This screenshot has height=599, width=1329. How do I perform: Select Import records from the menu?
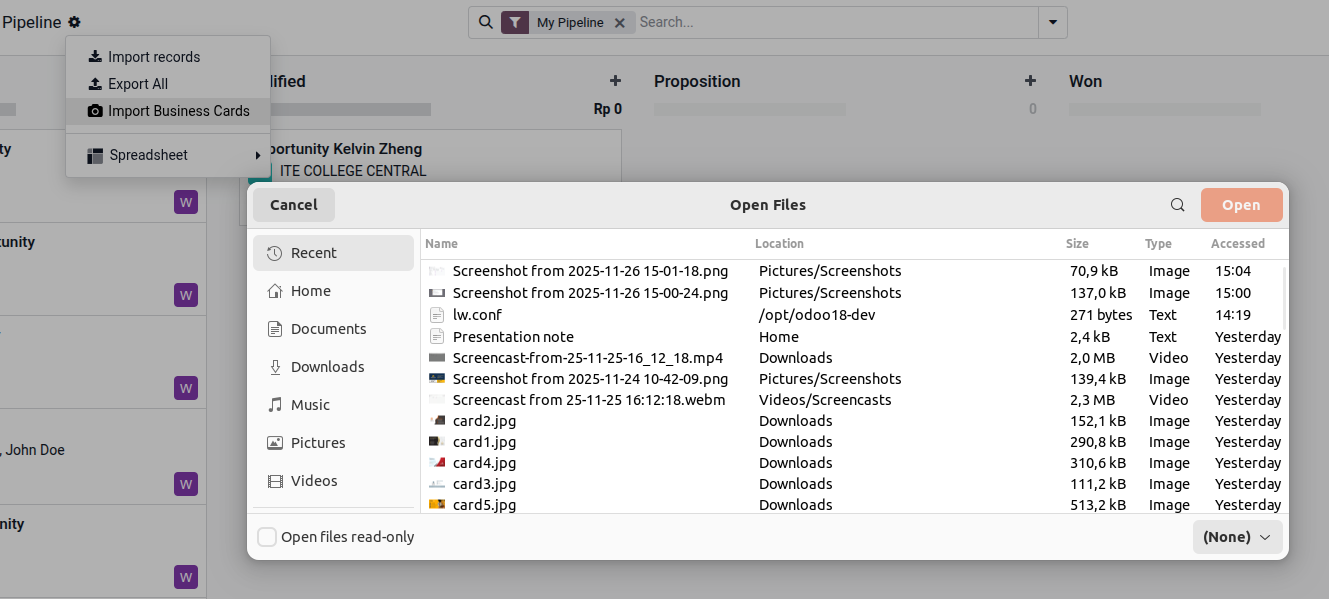(153, 57)
